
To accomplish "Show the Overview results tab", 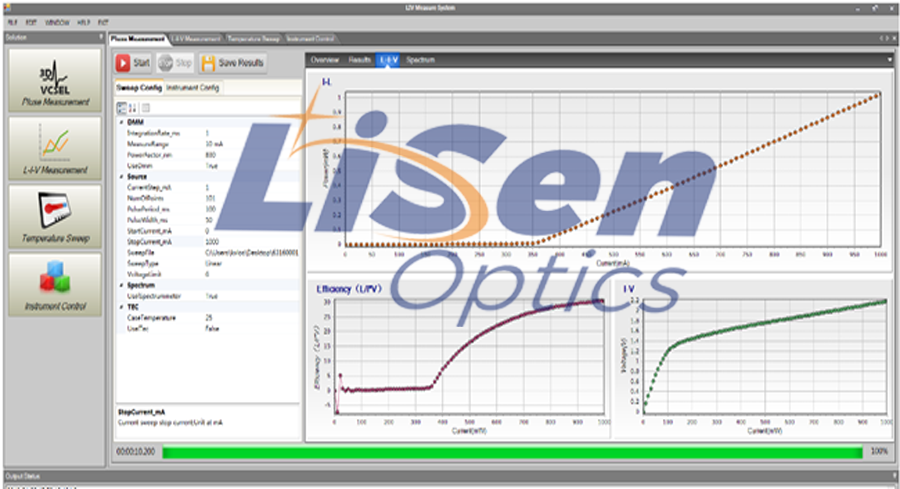I will 325,60.
